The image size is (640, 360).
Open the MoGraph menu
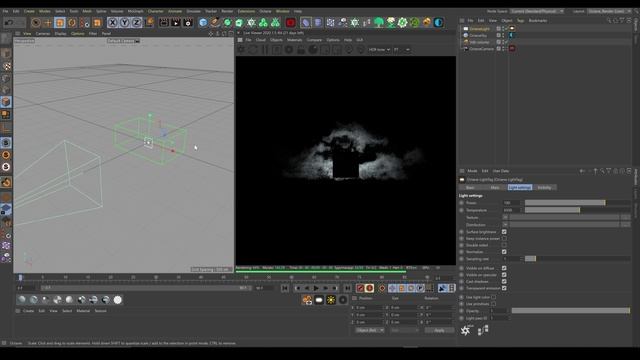(x=136, y=11)
